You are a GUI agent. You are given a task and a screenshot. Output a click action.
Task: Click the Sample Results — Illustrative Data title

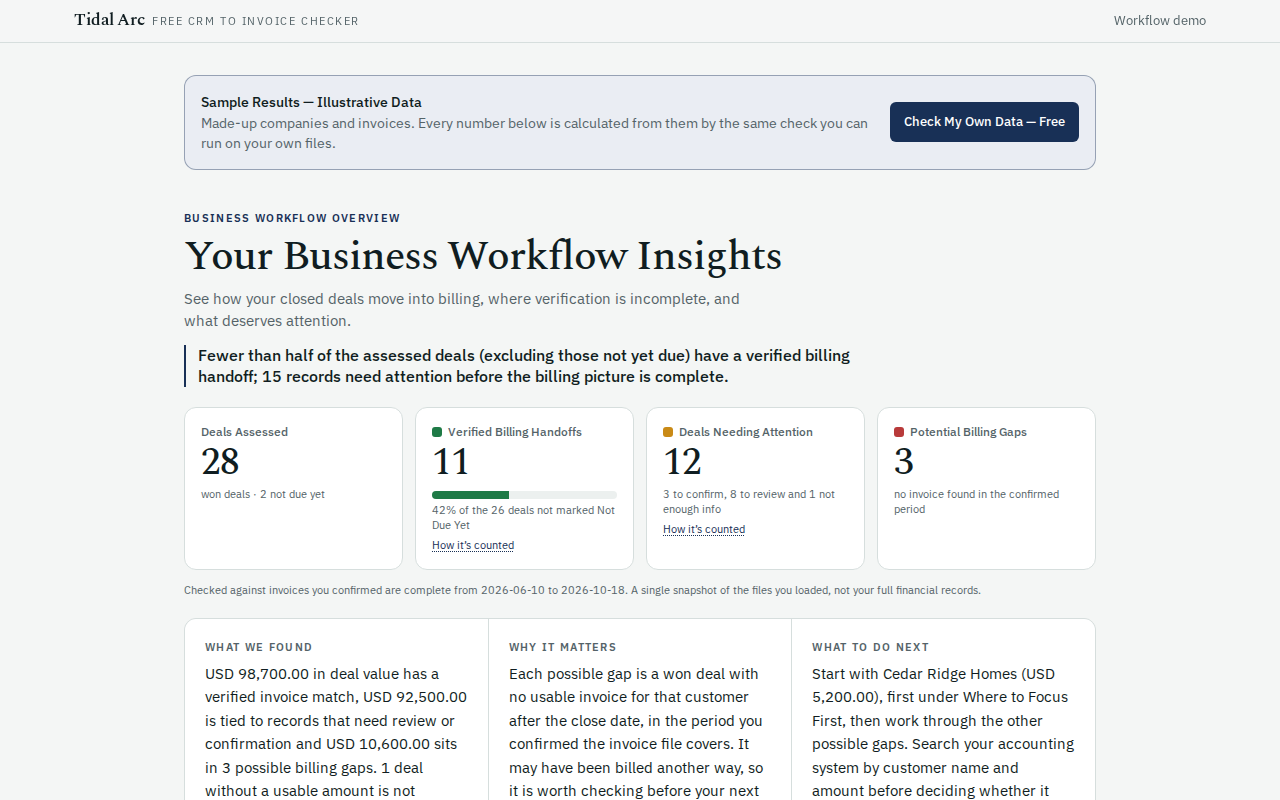311,102
